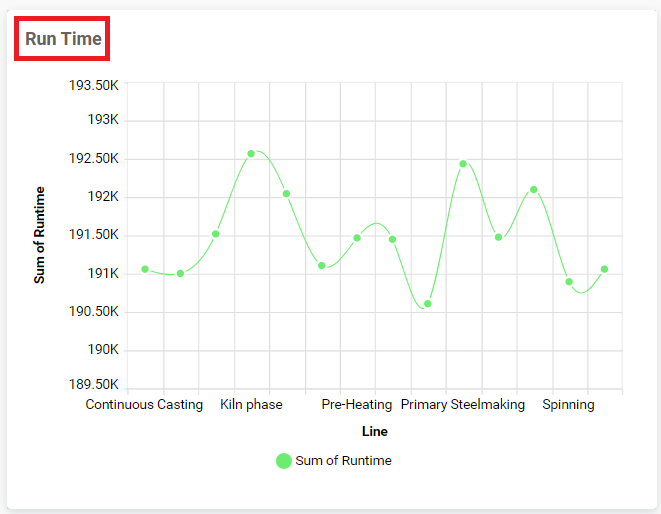The image size is (661, 514).
Task: Select the lowest data point on the line
Action: pos(428,304)
